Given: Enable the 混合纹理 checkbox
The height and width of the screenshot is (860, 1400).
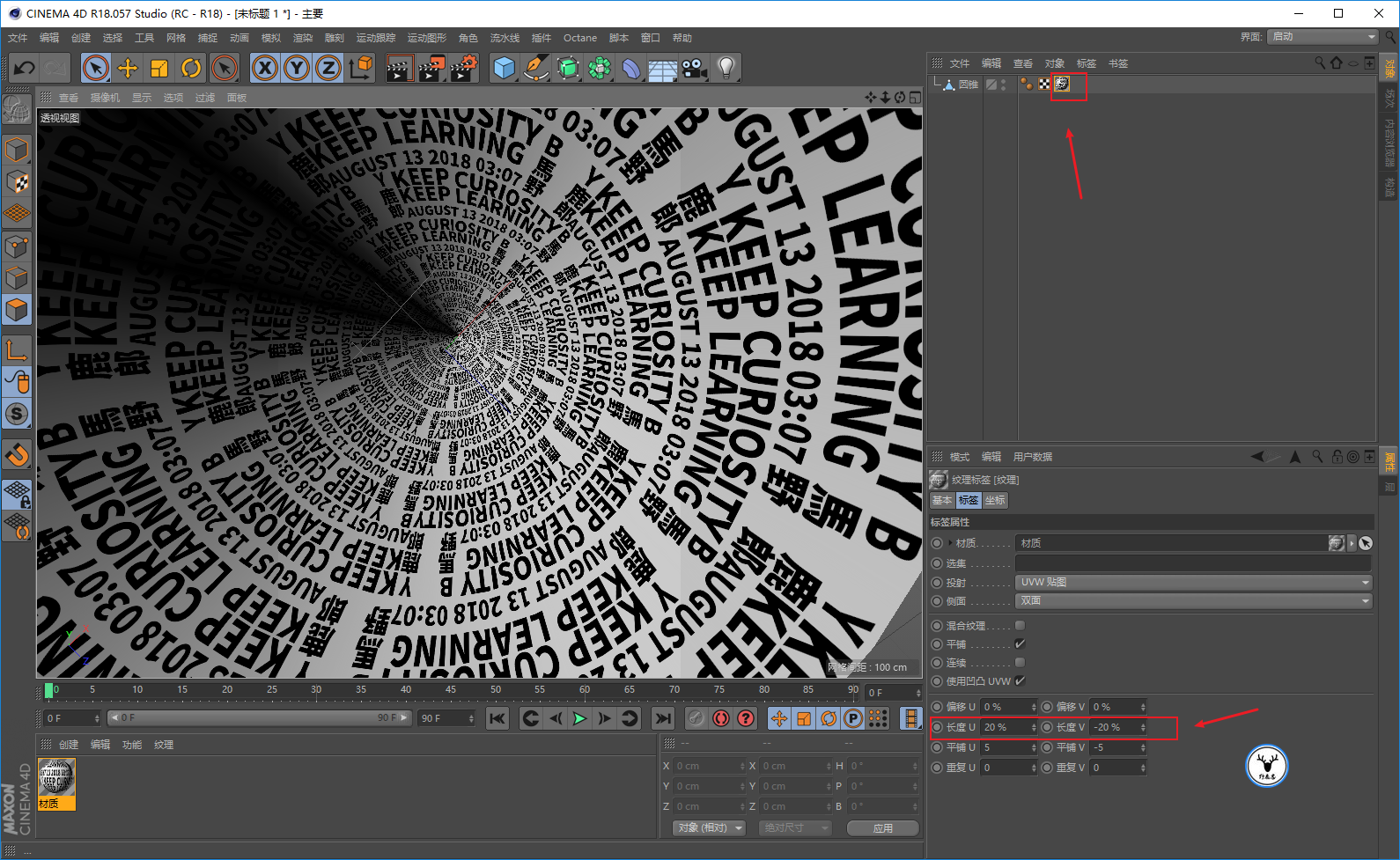Looking at the screenshot, I should pos(1020,625).
